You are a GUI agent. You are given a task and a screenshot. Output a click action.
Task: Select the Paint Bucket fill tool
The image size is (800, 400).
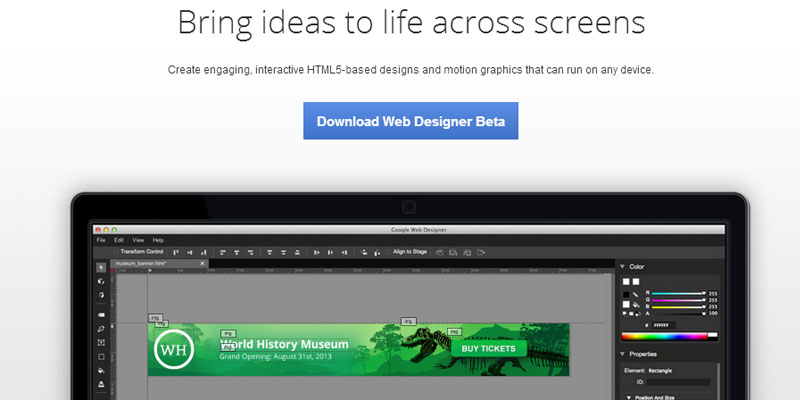tap(101, 370)
